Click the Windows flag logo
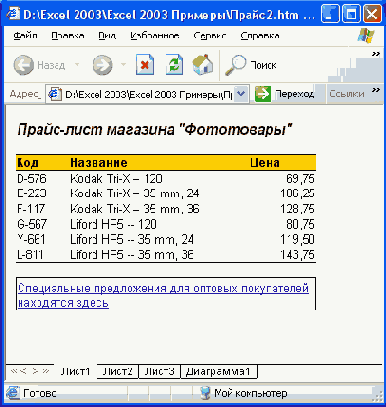This screenshot has height=407, width=386. [x=366, y=35]
